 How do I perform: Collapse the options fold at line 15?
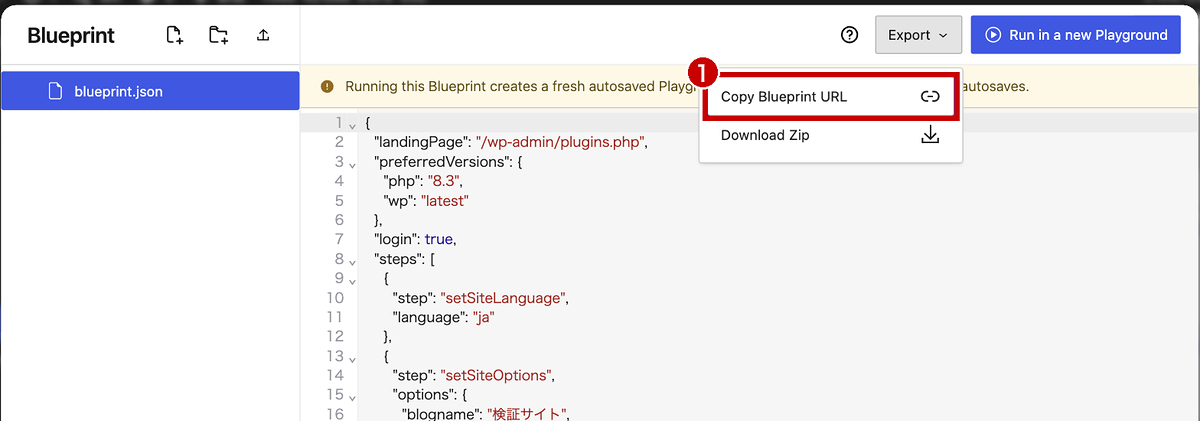tap(352, 396)
